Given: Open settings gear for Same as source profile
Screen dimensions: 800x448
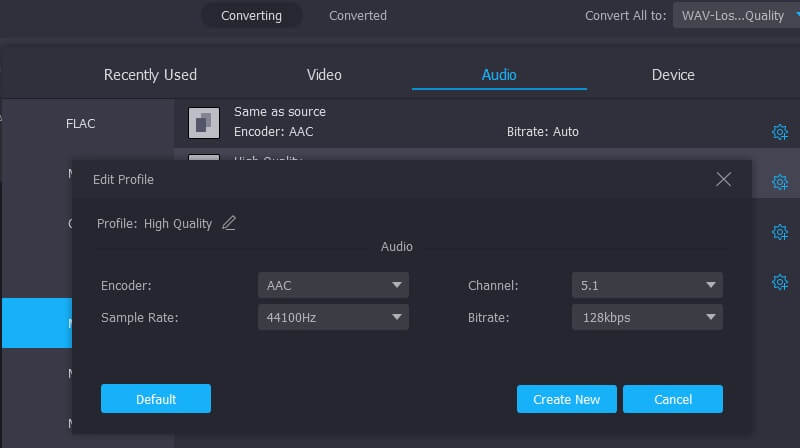Looking at the screenshot, I should click(x=780, y=132).
